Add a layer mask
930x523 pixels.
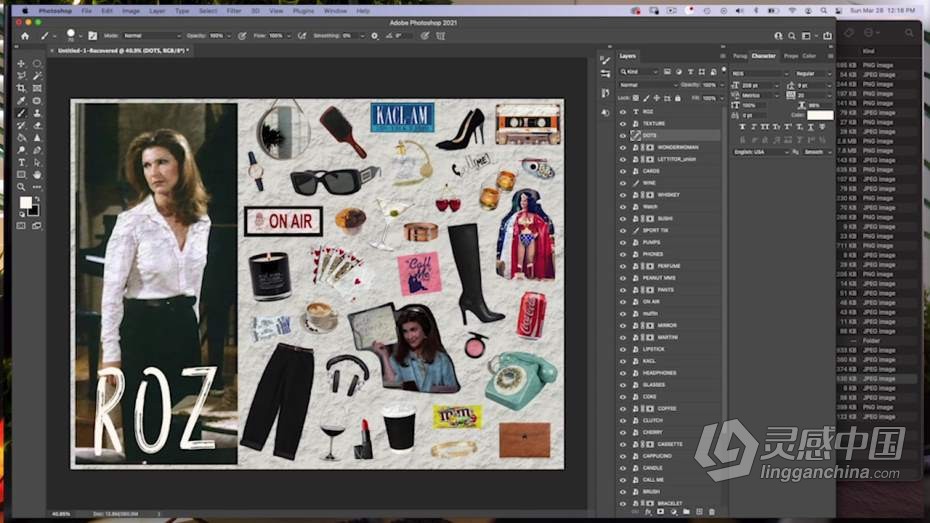660,512
